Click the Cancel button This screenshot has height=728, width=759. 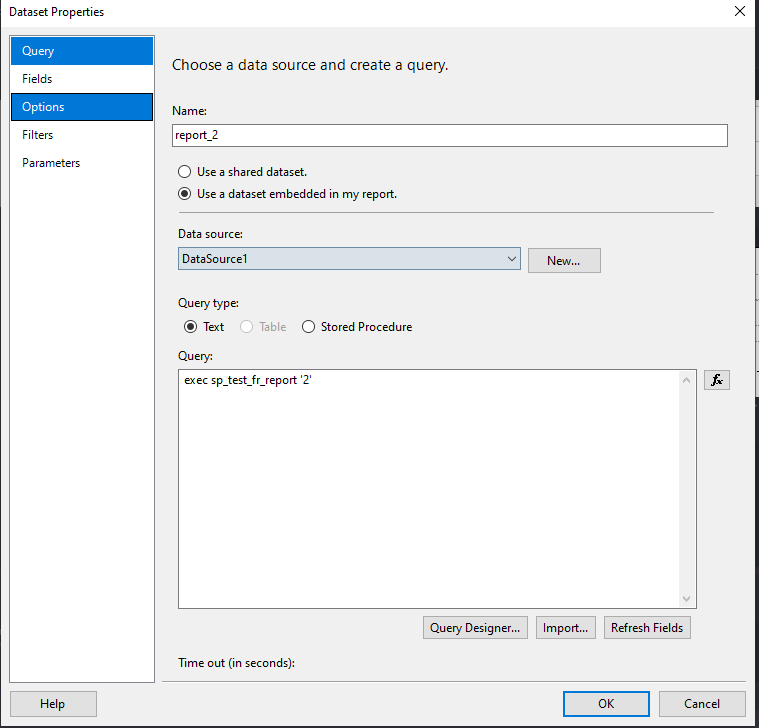702,704
